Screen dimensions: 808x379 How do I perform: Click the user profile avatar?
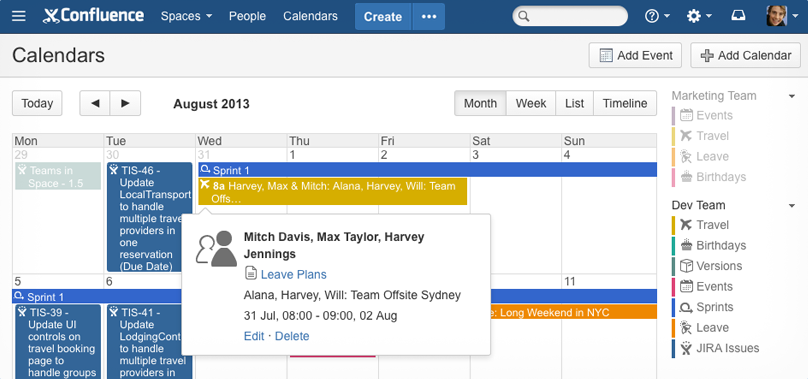coord(776,16)
